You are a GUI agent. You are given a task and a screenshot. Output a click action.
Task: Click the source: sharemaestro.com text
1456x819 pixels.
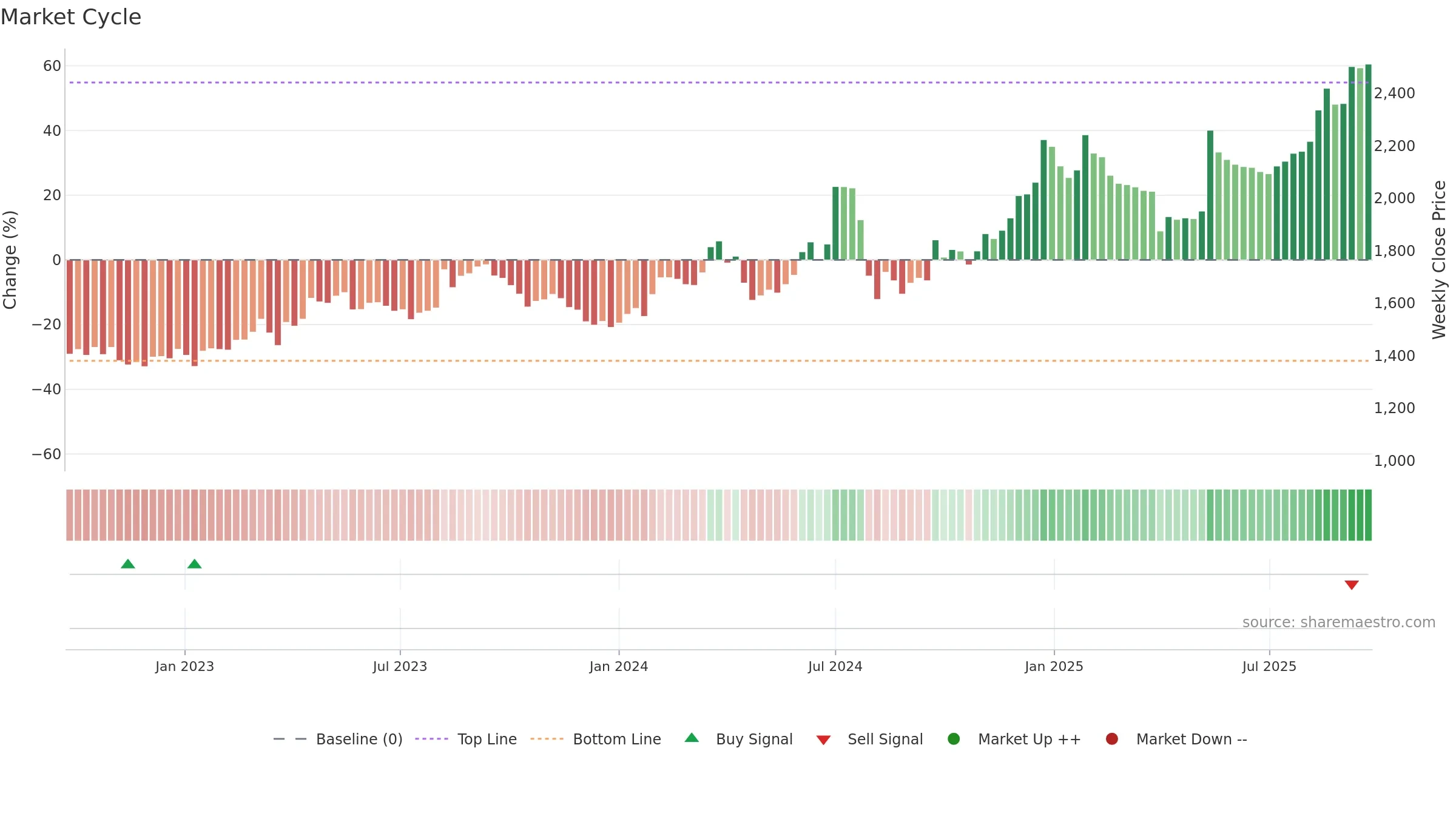point(1339,622)
